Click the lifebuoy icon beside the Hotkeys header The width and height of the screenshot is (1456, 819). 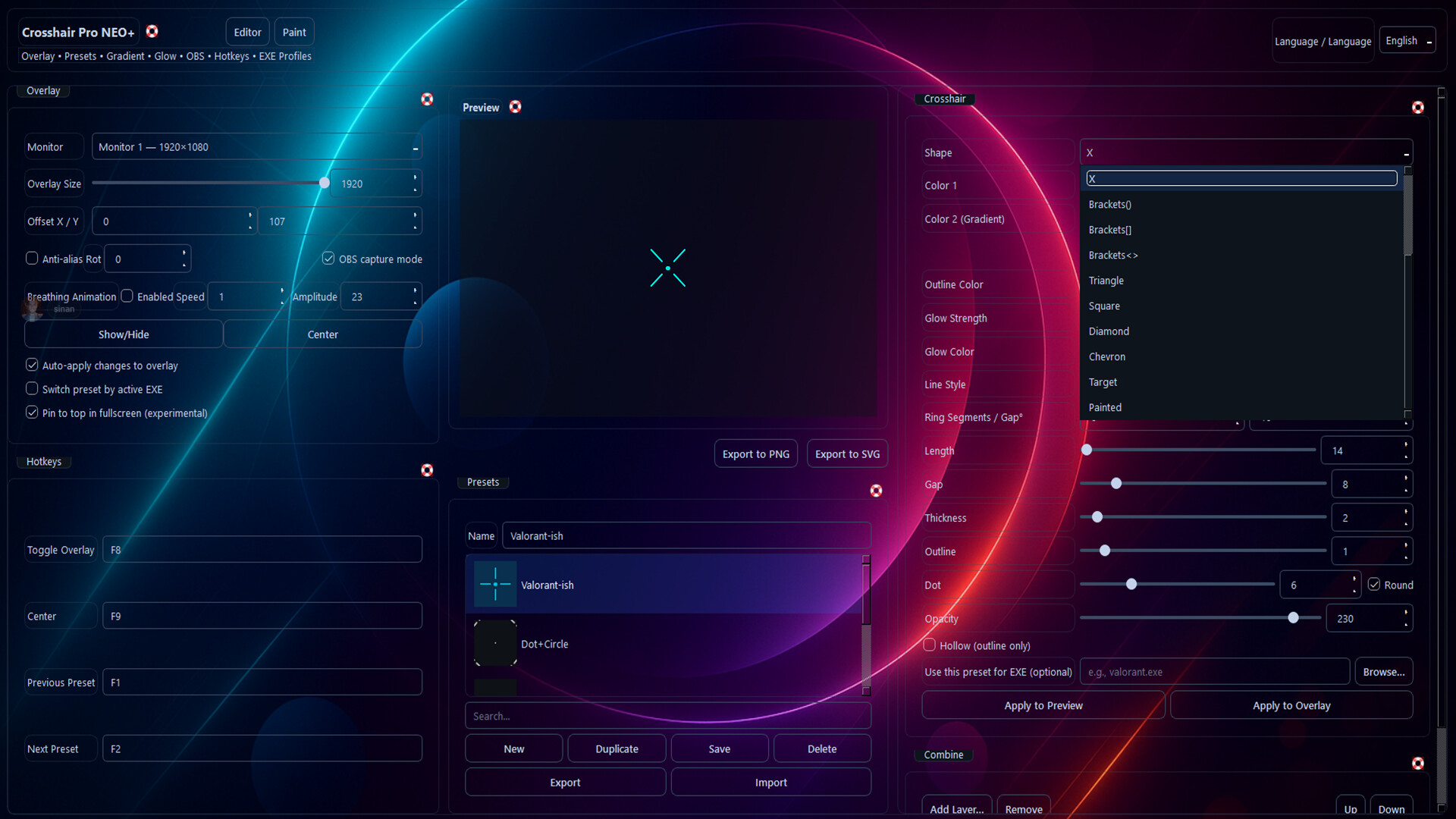coord(427,470)
